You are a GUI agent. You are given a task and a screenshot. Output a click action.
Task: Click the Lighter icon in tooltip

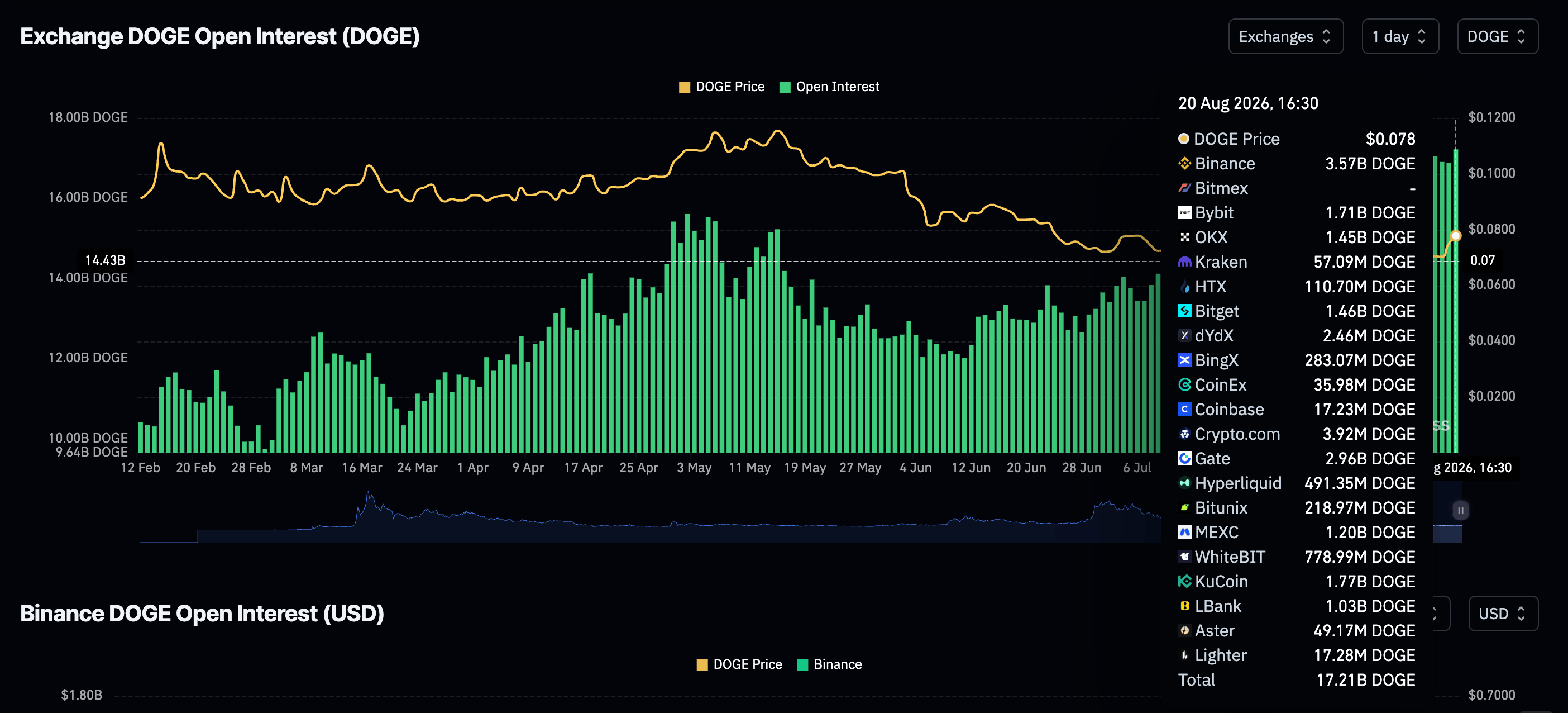(x=1184, y=655)
